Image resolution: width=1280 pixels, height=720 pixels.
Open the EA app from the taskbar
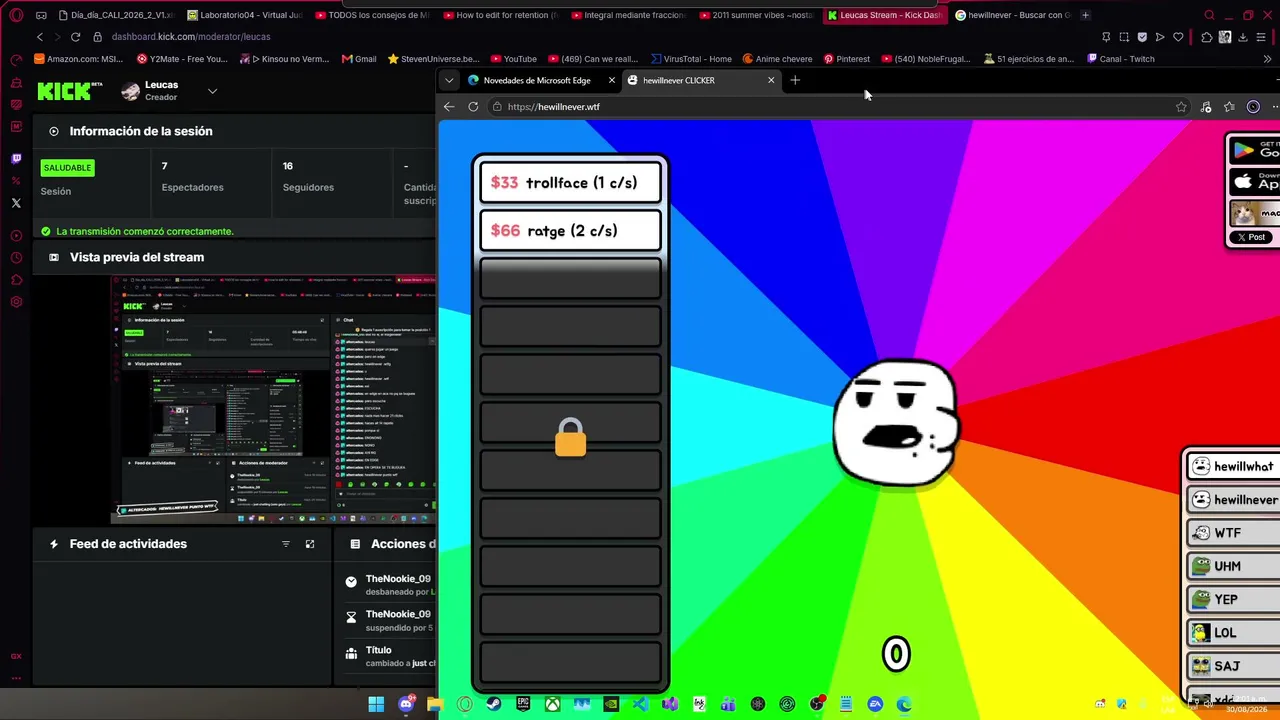coord(875,704)
